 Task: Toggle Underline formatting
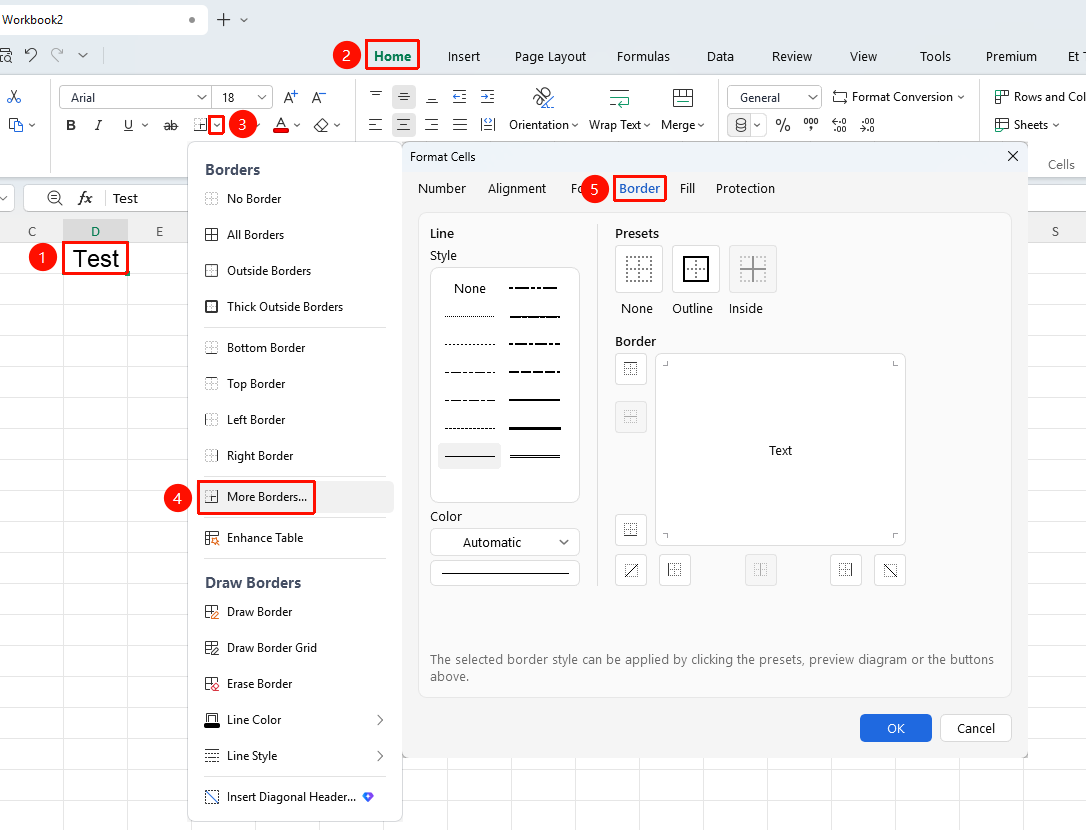[128, 125]
